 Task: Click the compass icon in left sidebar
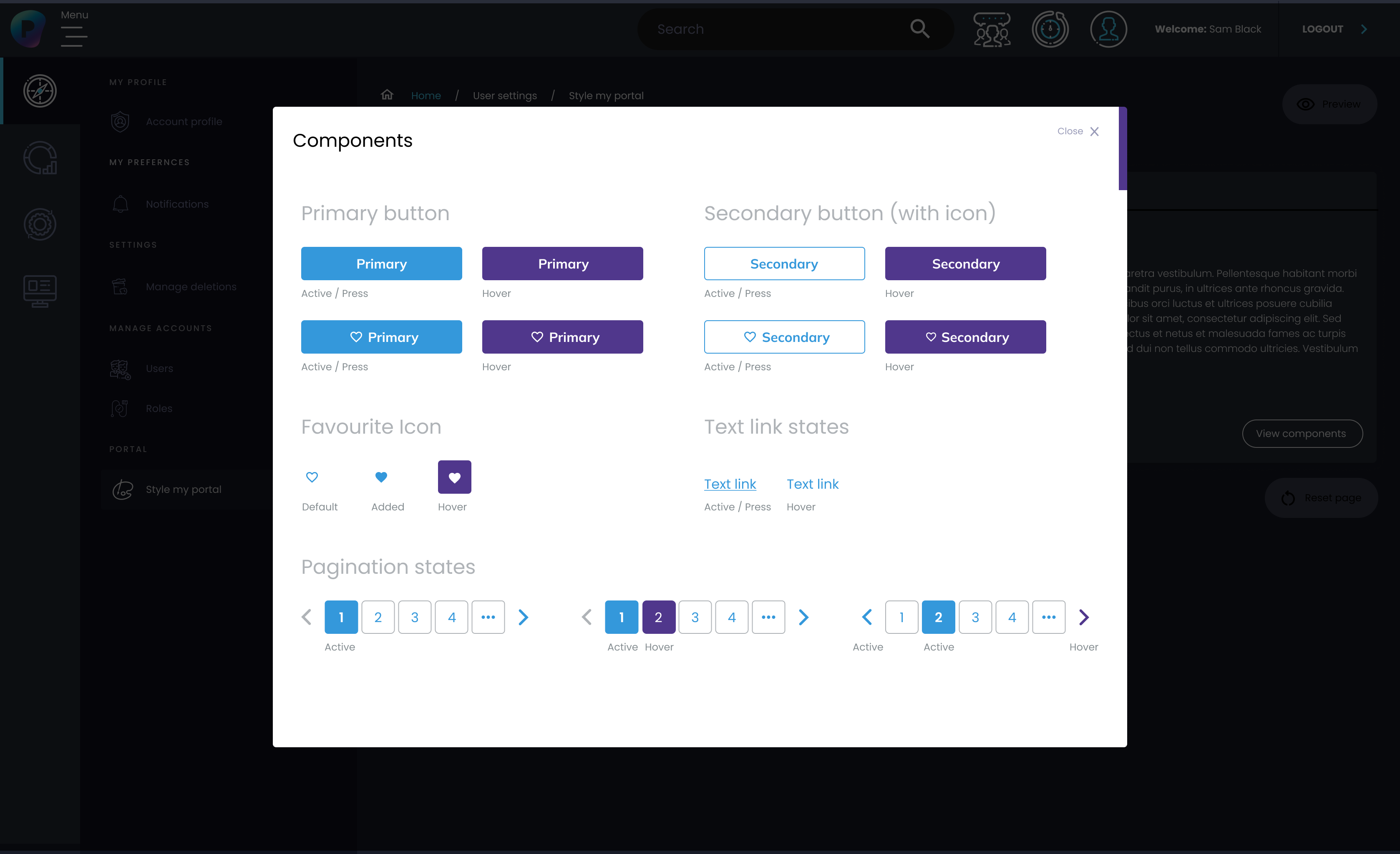pos(40,91)
